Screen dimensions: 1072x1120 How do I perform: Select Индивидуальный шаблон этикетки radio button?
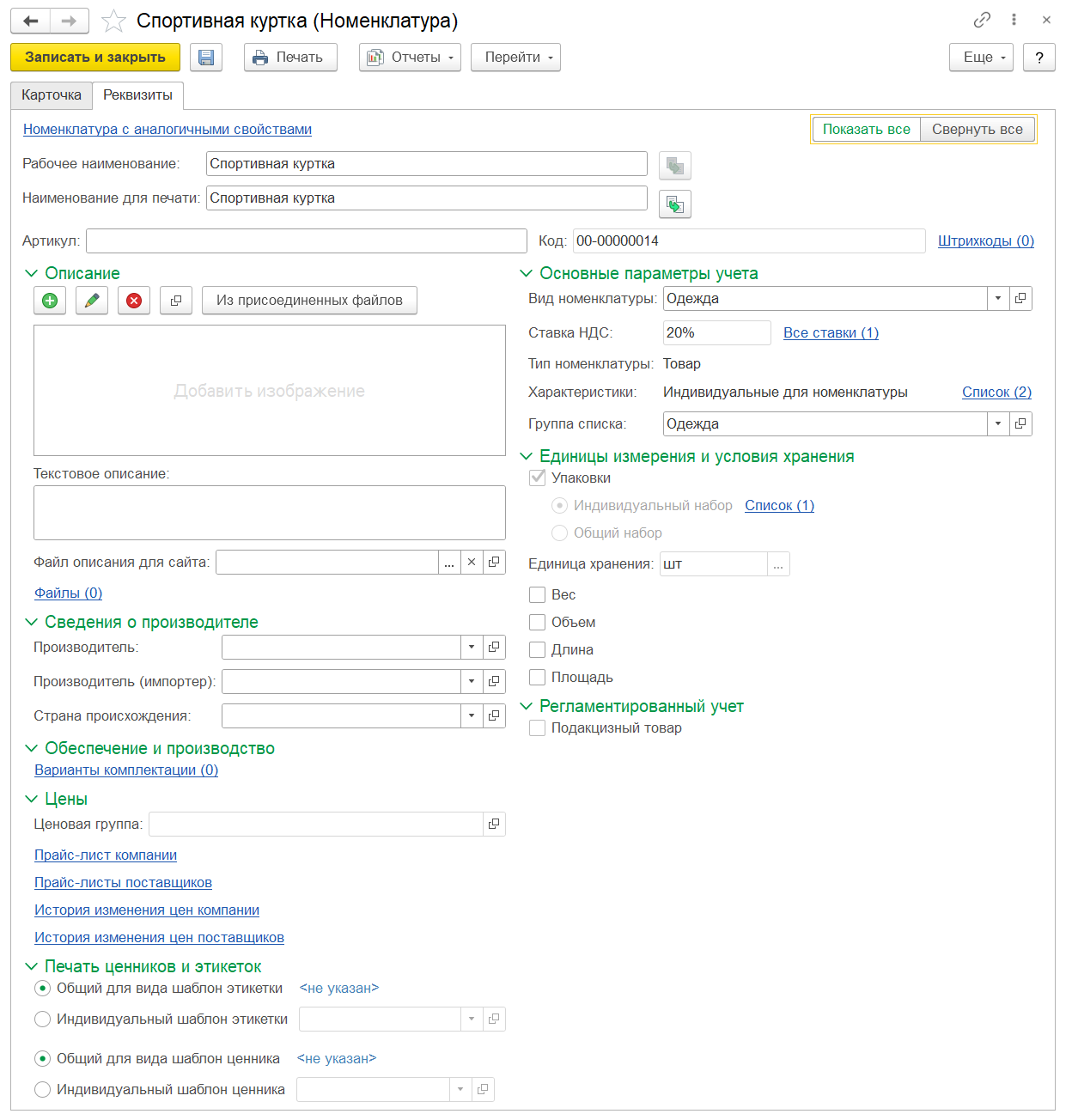(x=43, y=1020)
